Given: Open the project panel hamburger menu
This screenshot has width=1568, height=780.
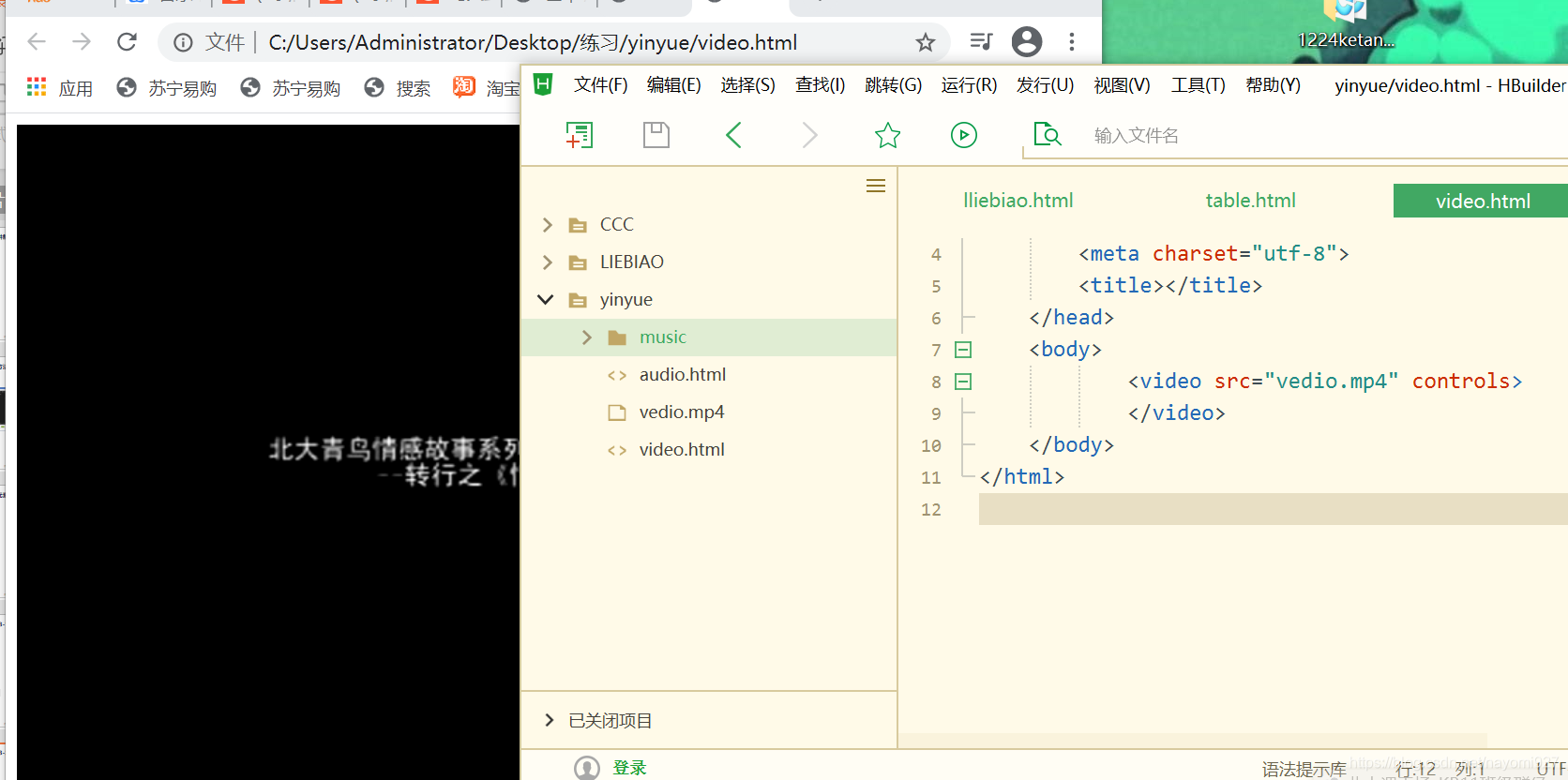Looking at the screenshot, I should [x=876, y=186].
